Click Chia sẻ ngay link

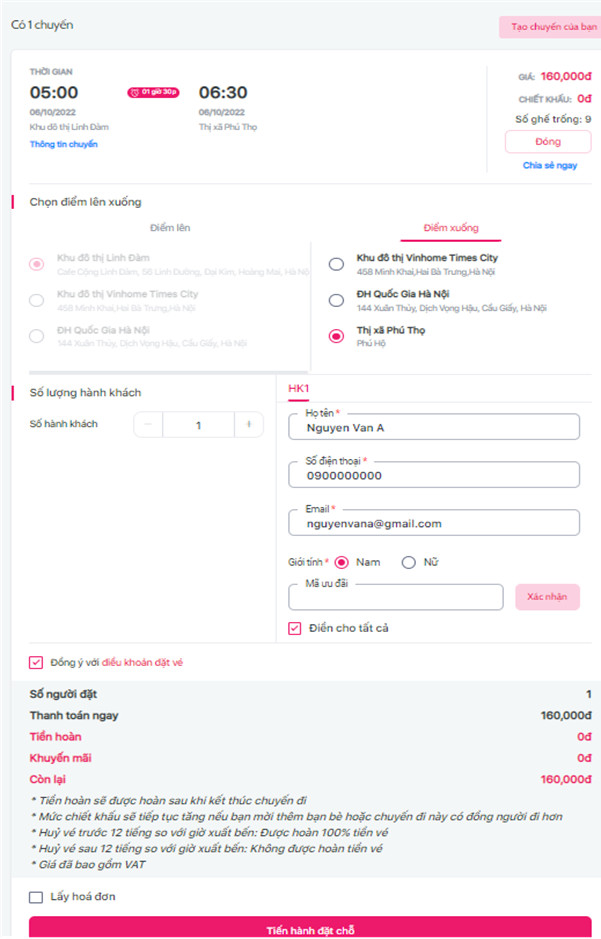tap(549, 165)
